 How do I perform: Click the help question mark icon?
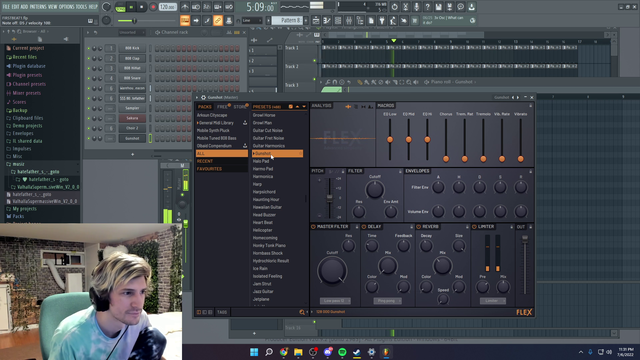(427, 7)
